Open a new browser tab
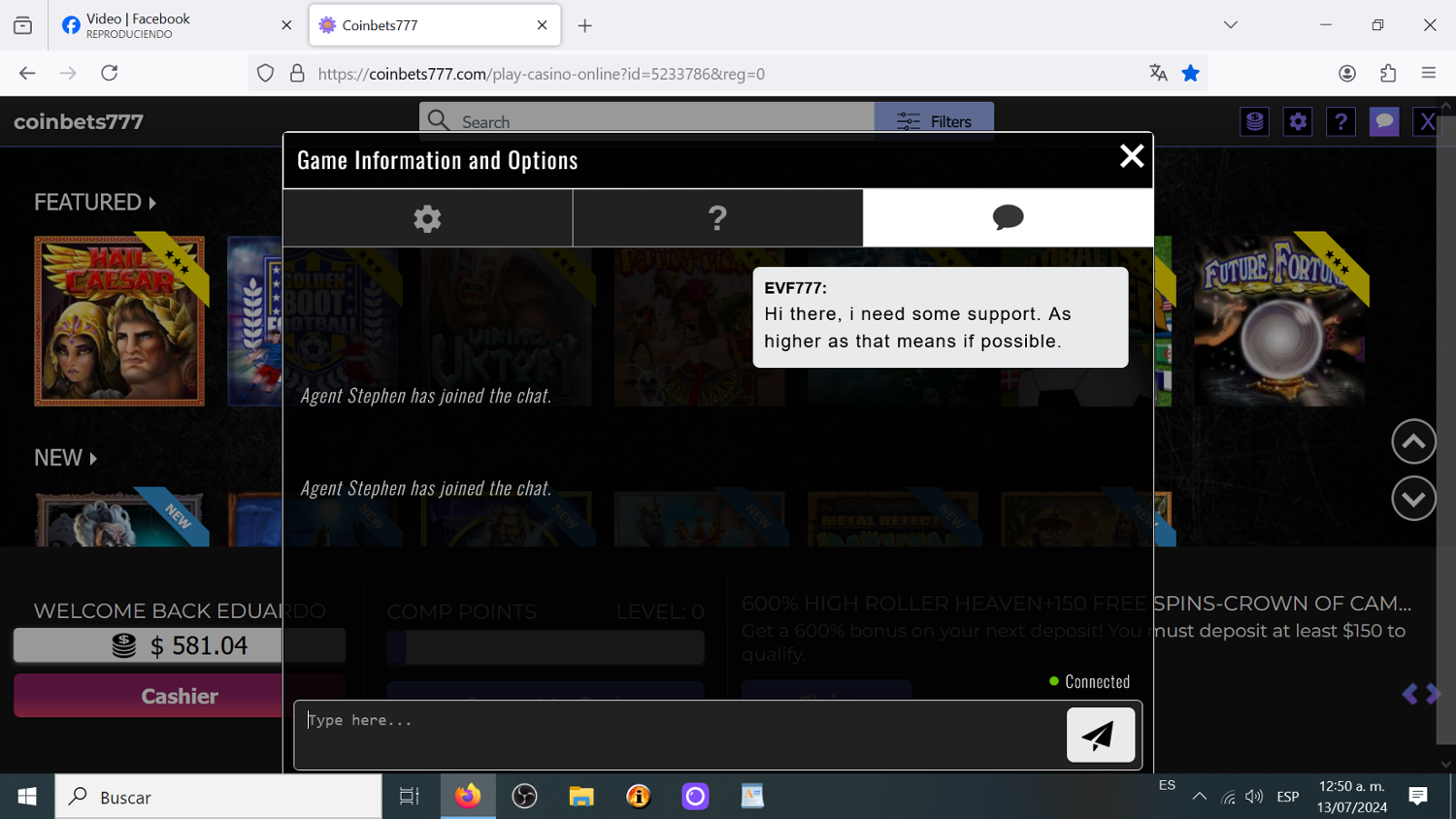This screenshot has height=819, width=1456. click(x=584, y=25)
